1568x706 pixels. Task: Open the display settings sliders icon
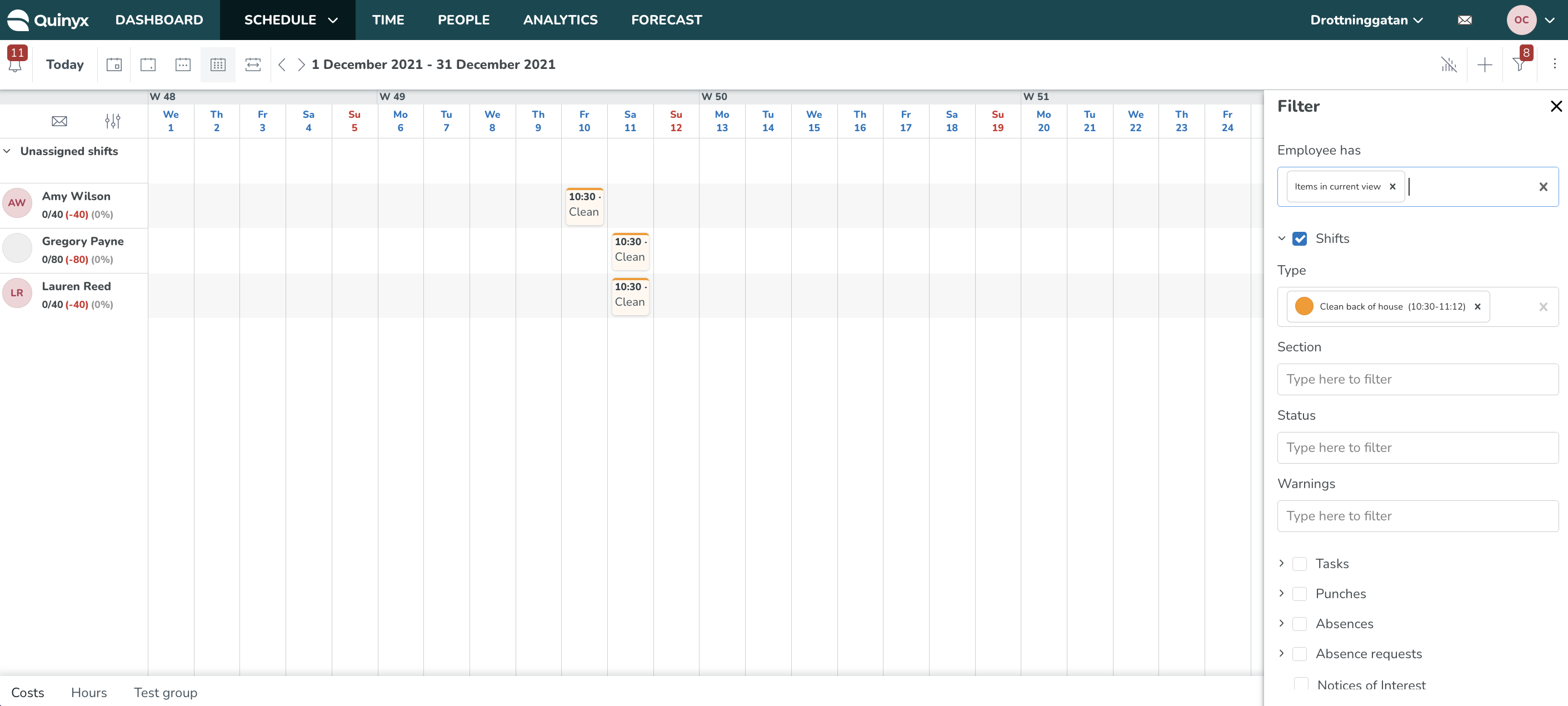(113, 121)
